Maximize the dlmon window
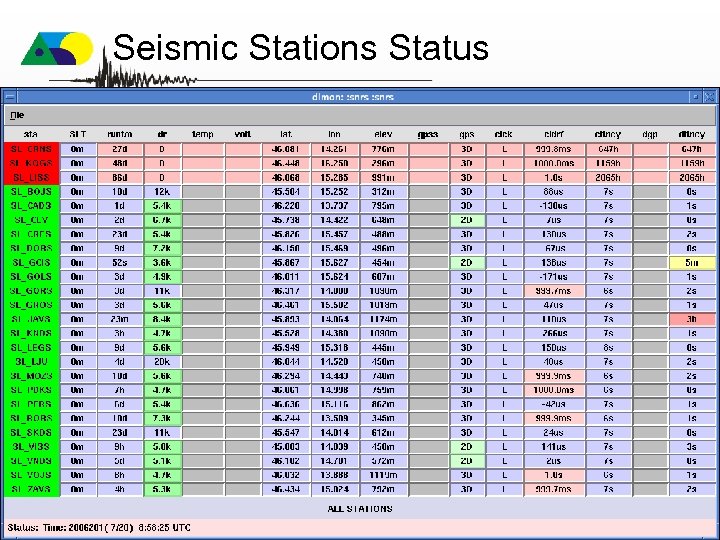This screenshot has height=540, width=720. [696, 97]
